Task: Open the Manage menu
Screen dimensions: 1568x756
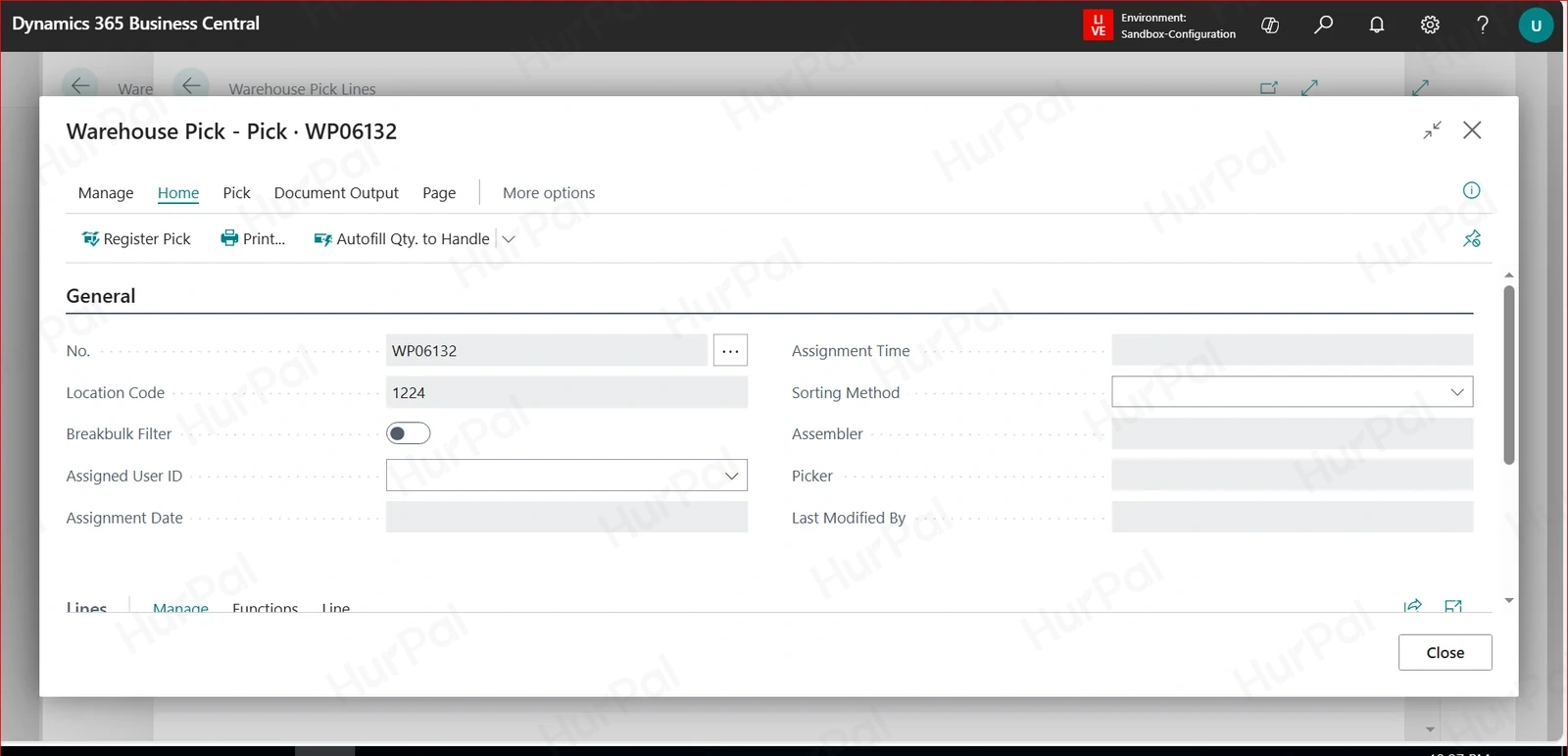Action: (x=106, y=193)
